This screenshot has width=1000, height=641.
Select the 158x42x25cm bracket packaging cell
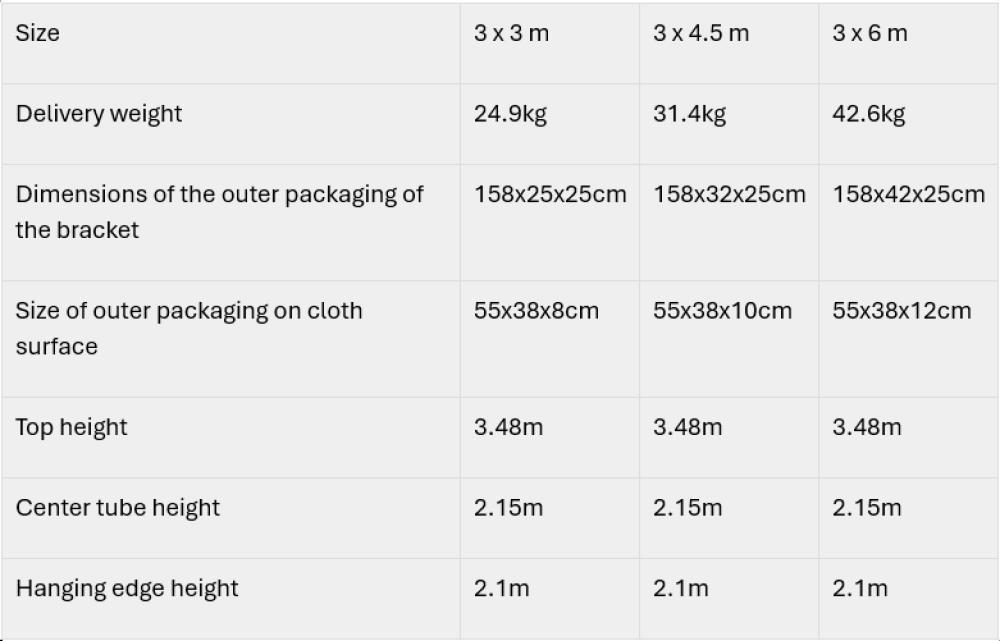[x=908, y=194]
